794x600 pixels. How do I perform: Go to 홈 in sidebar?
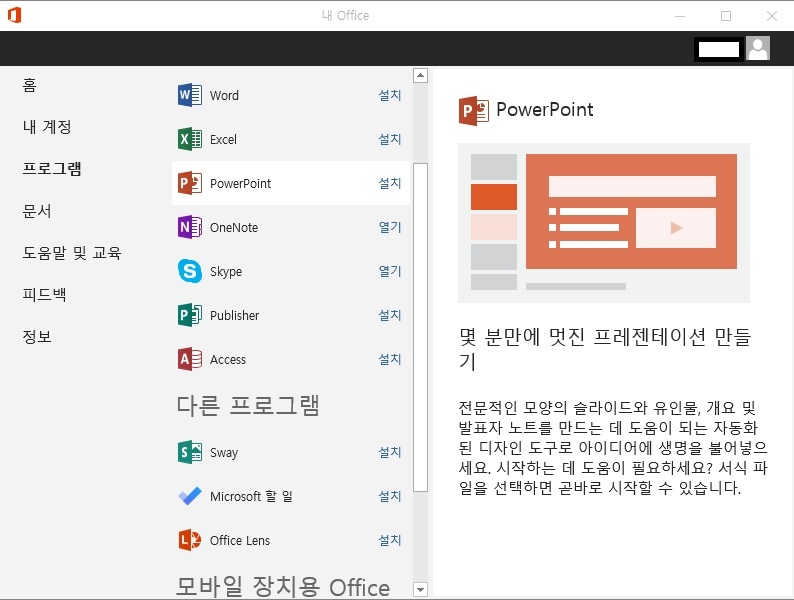coord(29,85)
